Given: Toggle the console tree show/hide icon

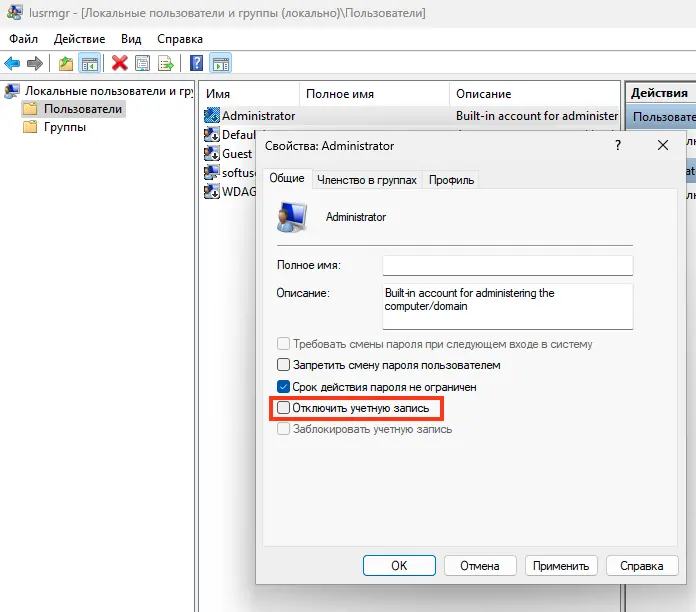Looking at the screenshot, I should coord(90,64).
